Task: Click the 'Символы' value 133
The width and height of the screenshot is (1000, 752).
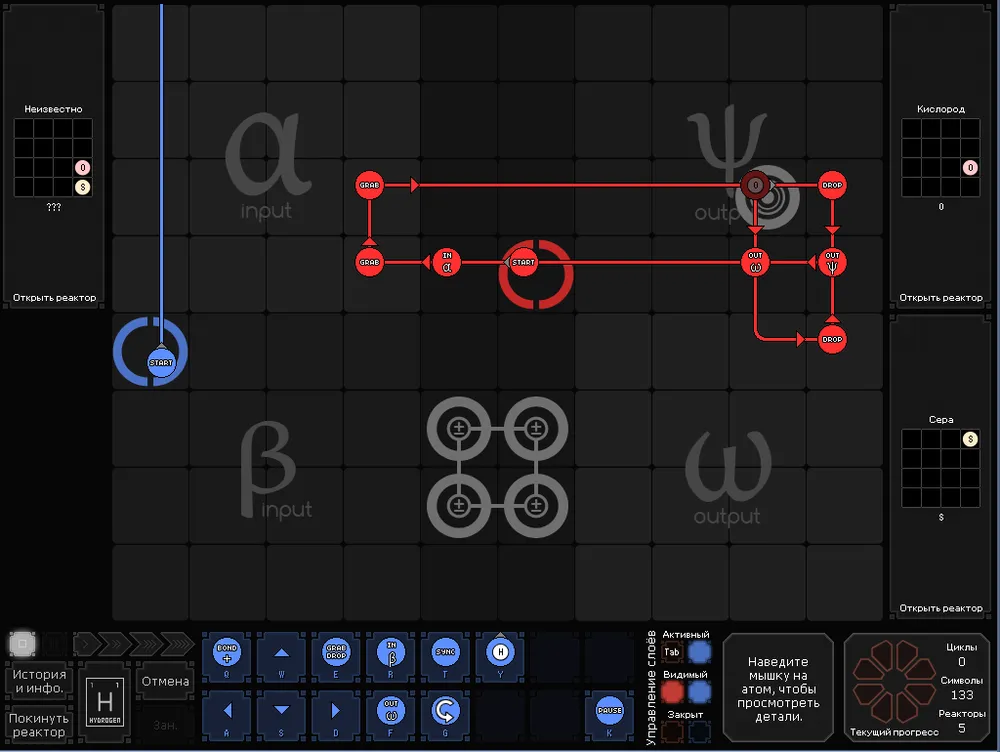Action: pyautogui.click(x=962, y=695)
